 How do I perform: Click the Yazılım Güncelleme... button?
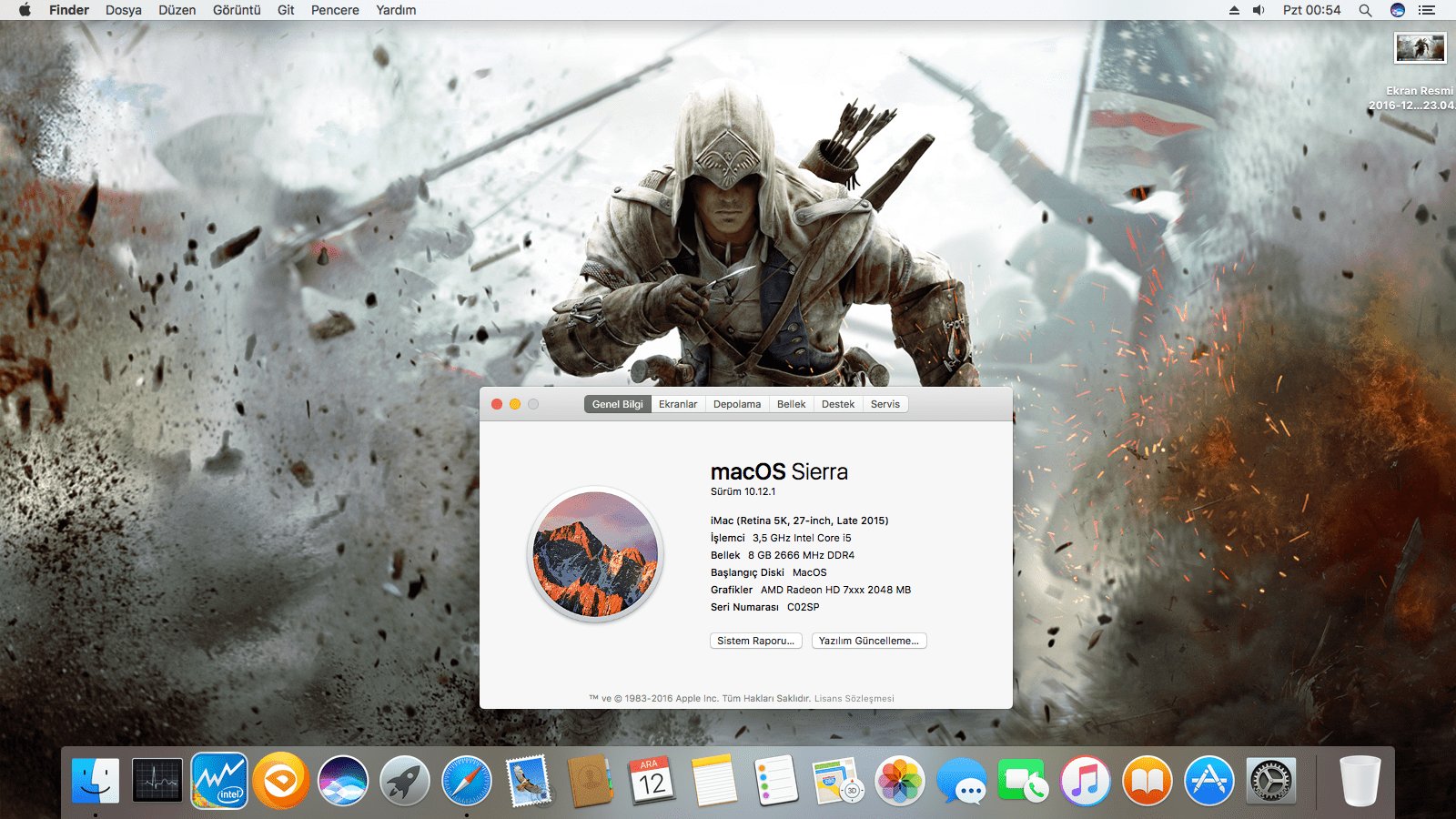click(869, 641)
